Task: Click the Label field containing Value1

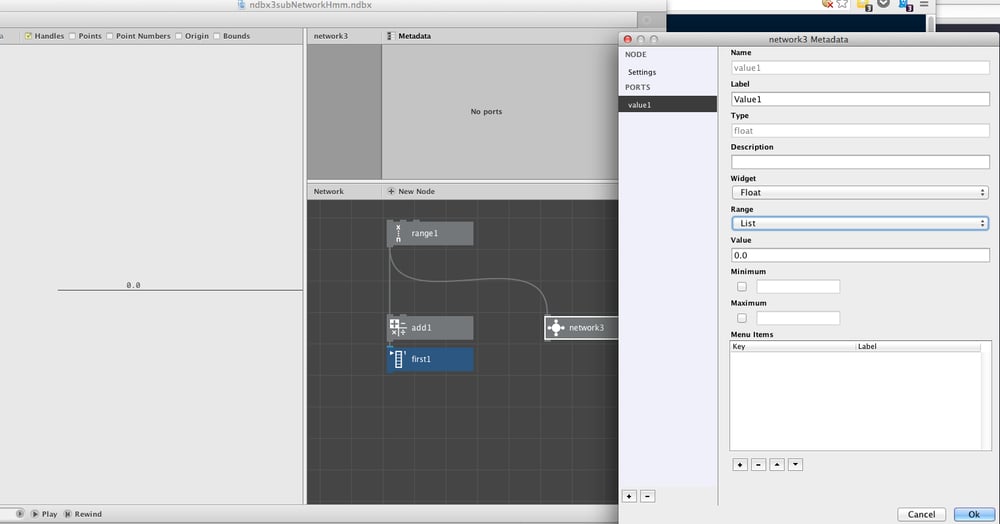Action: [x=860, y=99]
